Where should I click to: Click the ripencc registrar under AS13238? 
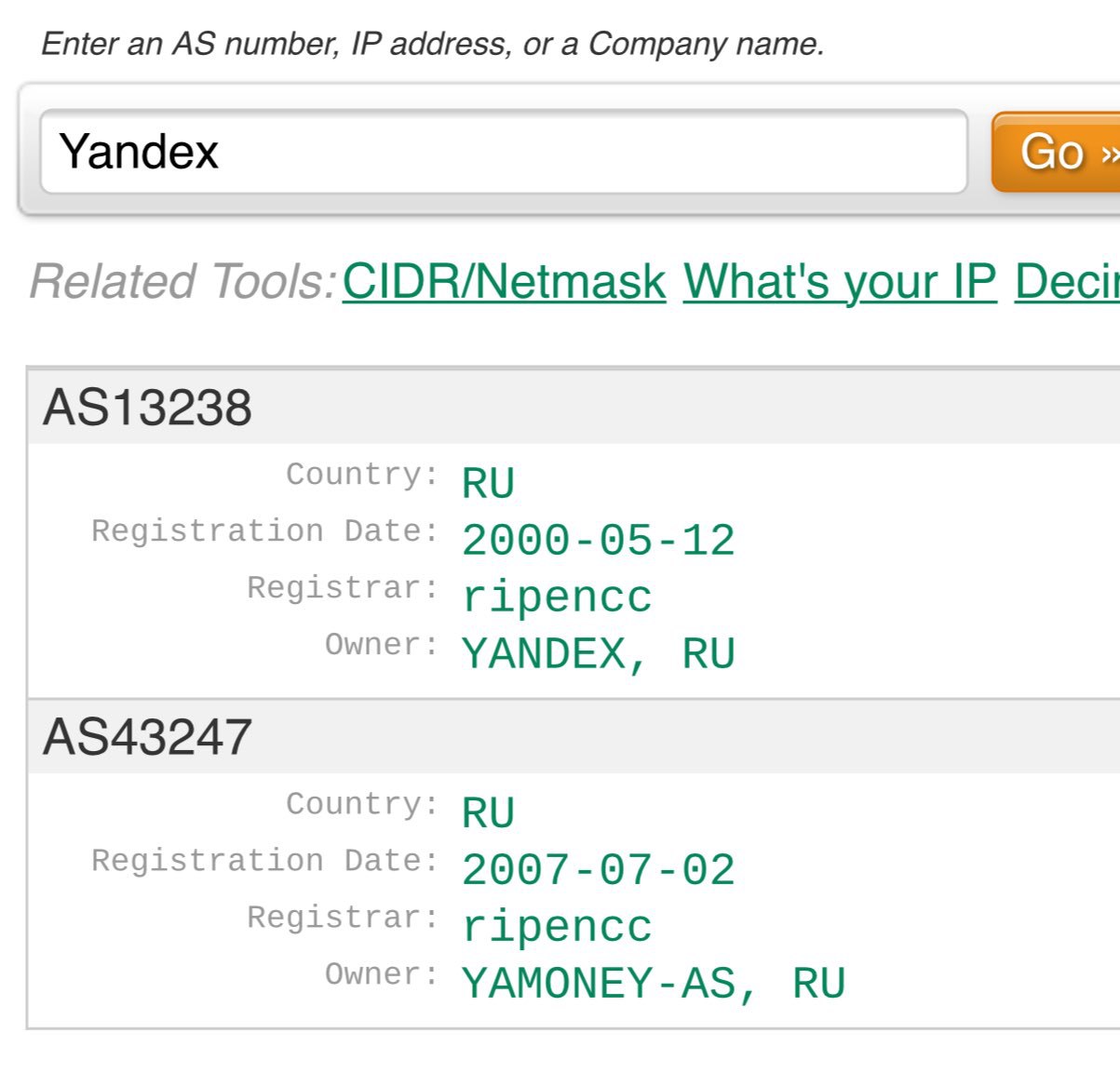pos(557,597)
